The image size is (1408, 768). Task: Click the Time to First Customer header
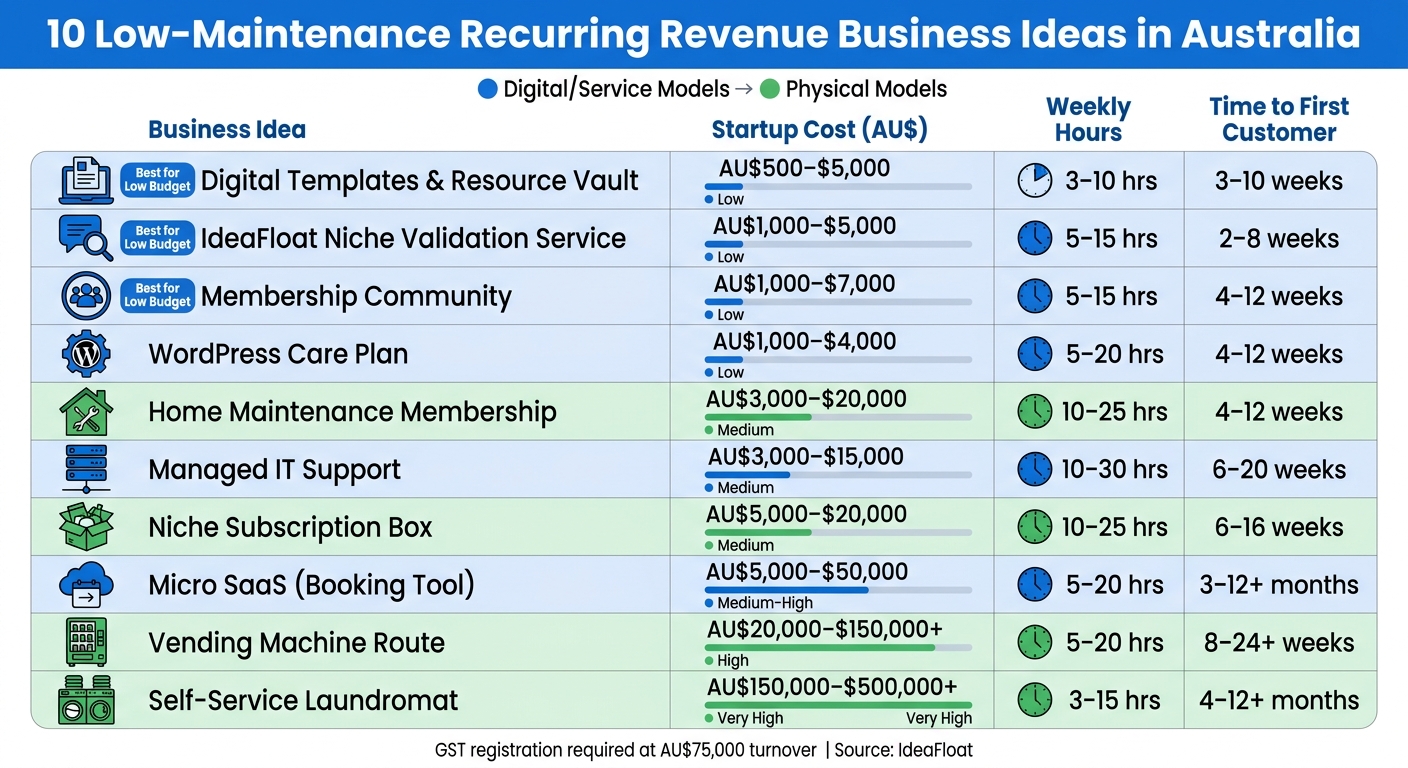(1279, 120)
